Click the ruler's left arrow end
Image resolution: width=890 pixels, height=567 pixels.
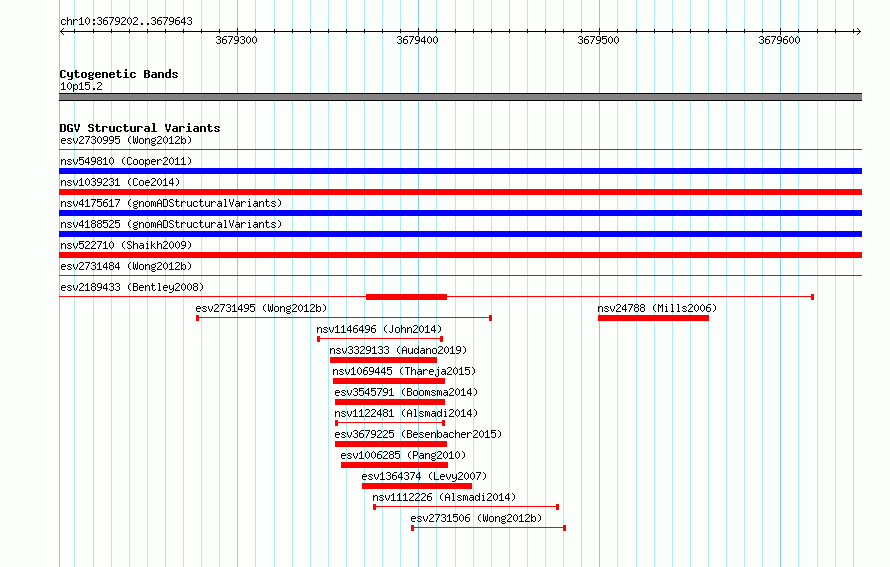pyautogui.click(x=62, y=31)
